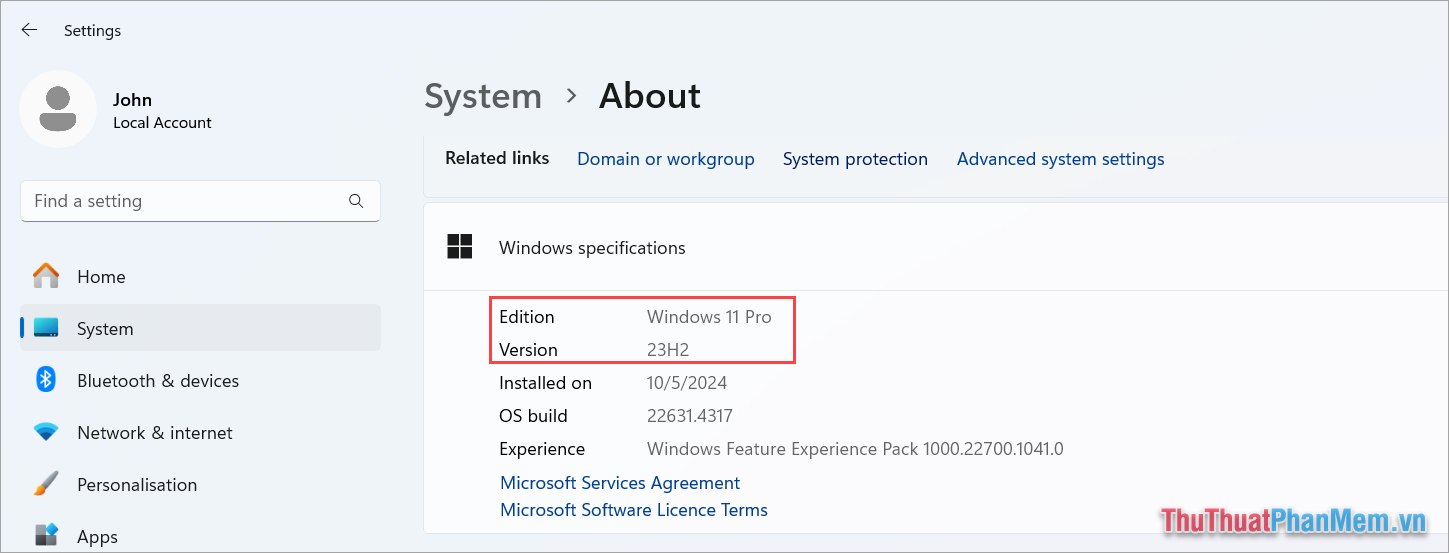1449x553 pixels.
Task: Focus the Find a setting box
Action: point(200,201)
